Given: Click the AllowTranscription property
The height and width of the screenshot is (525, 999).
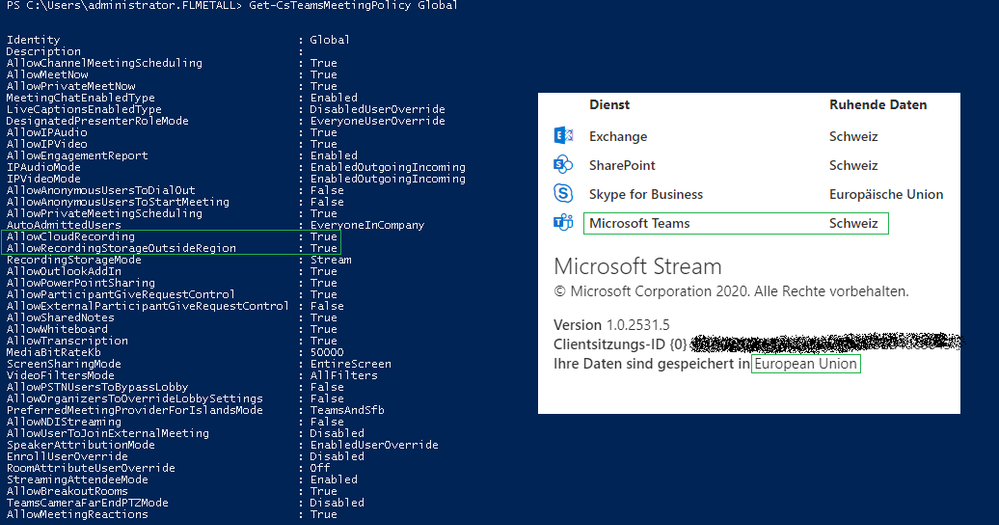Looking at the screenshot, I should tap(67, 340).
